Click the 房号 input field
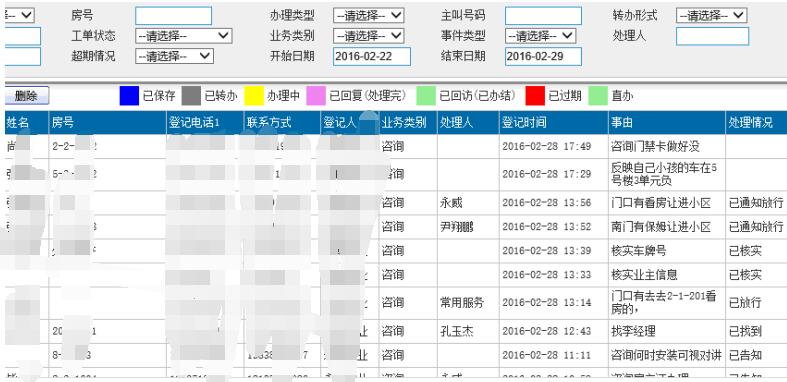Viewport: 787px width, 382px height. (x=173, y=16)
